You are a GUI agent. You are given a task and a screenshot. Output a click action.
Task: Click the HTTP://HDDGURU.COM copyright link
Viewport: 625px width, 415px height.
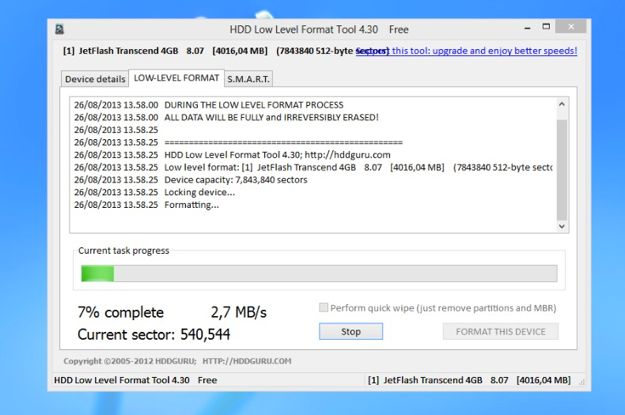pyautogui.click(x=247, y=361)
